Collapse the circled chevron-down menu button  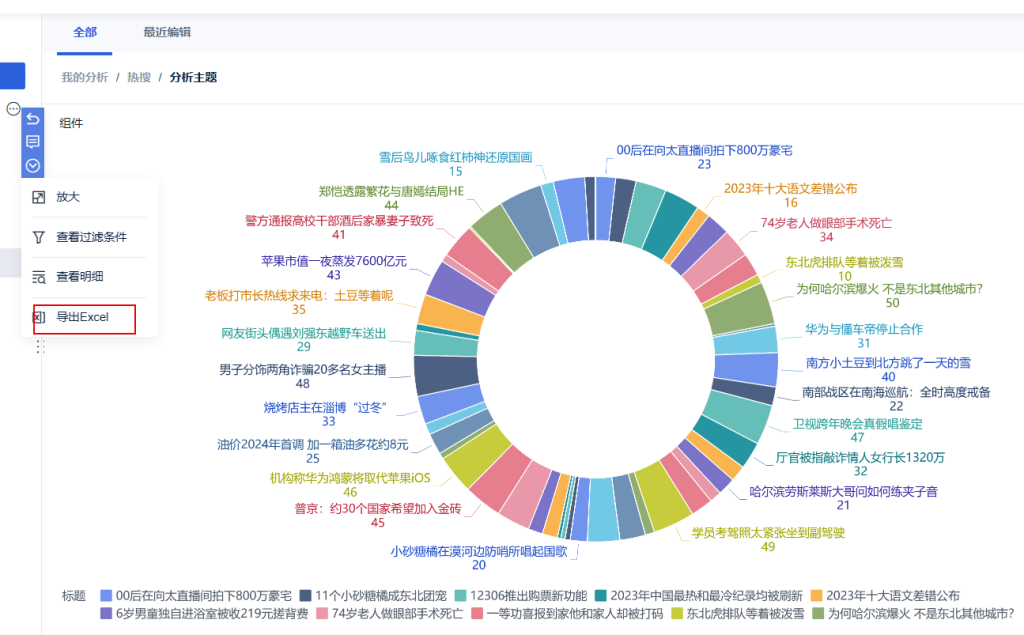(32, 166)
